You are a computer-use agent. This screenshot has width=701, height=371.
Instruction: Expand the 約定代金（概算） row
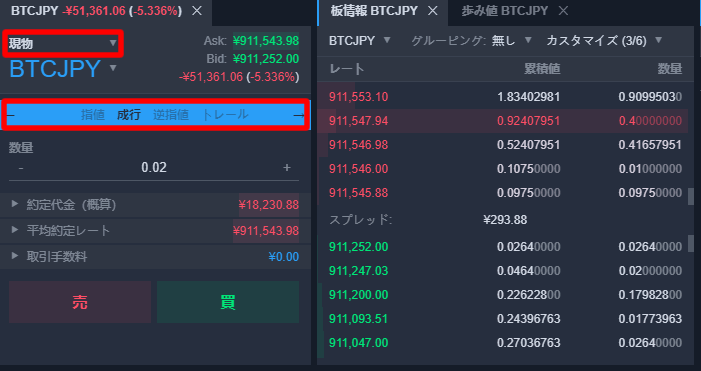click(154, 205)
